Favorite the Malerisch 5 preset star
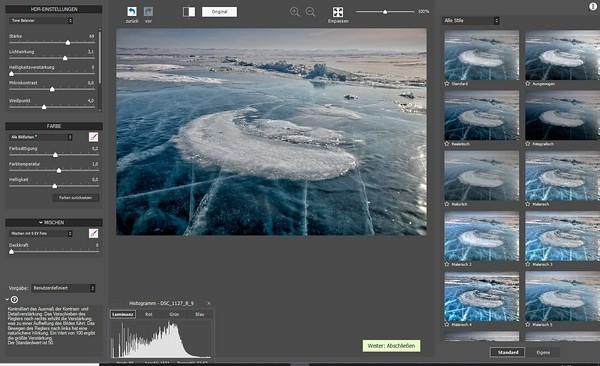This screenshot has height=366, width=600. pyautogui.click(x=528, y=324)
